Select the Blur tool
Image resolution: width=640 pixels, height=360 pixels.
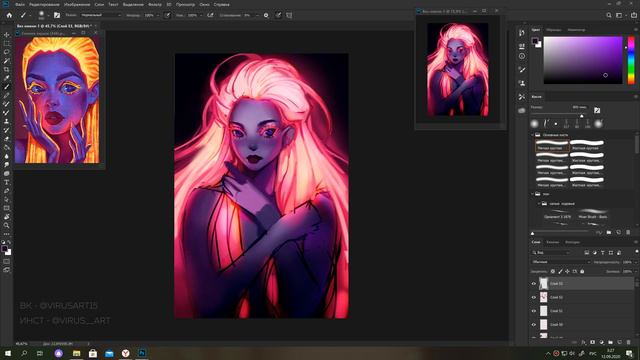coord(7,156)
